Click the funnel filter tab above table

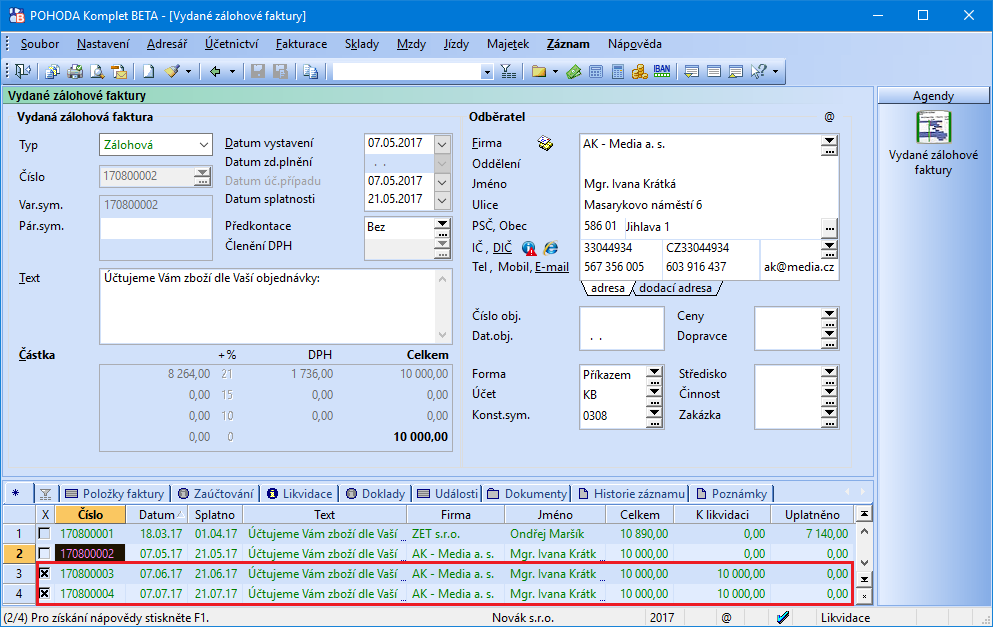46,494
